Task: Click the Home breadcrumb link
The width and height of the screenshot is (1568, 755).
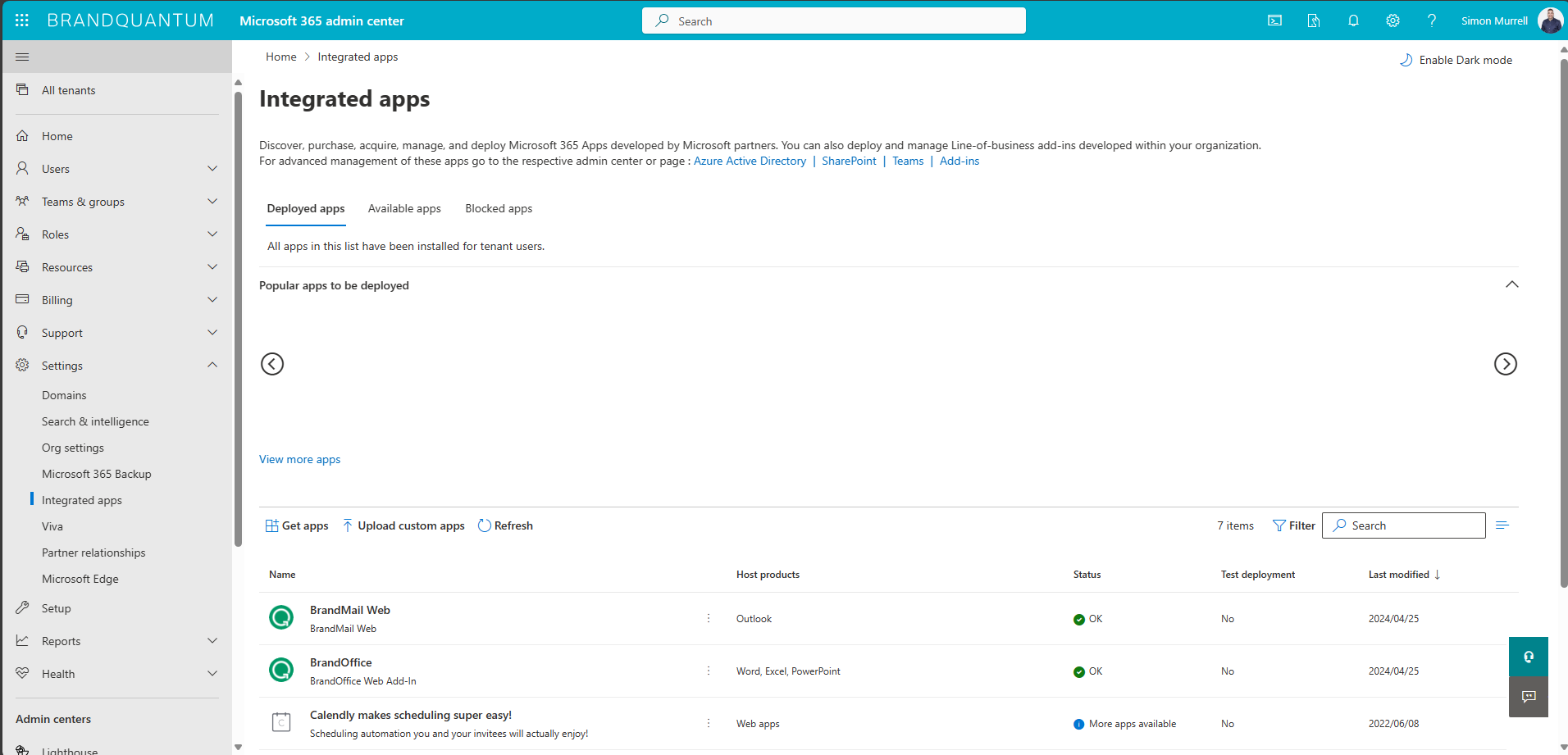Action: point(281,57)
